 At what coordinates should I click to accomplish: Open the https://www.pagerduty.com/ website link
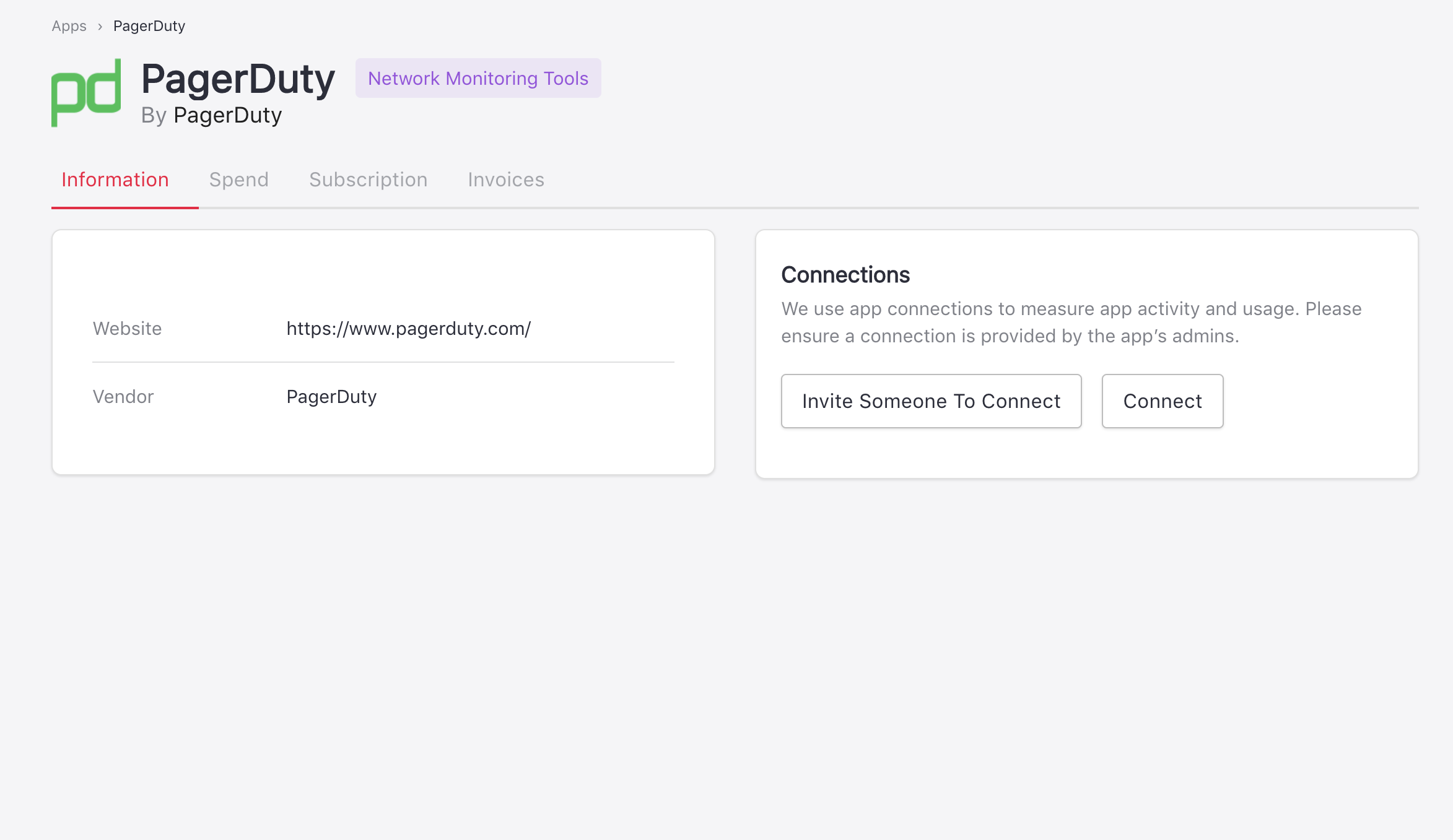point(408,329)
